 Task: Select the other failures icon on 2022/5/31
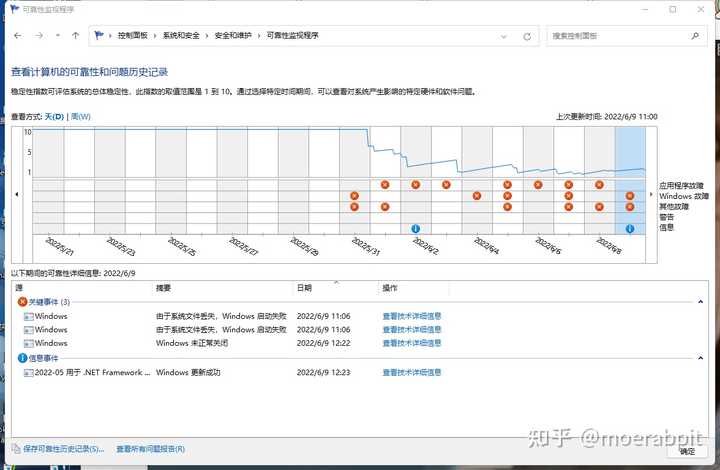(x=354, y=207)
